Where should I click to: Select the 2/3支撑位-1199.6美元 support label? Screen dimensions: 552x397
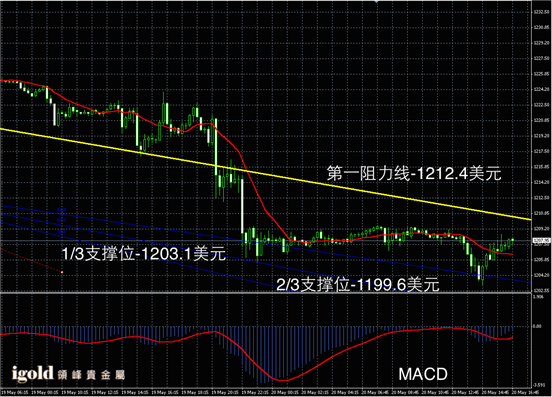358,284
